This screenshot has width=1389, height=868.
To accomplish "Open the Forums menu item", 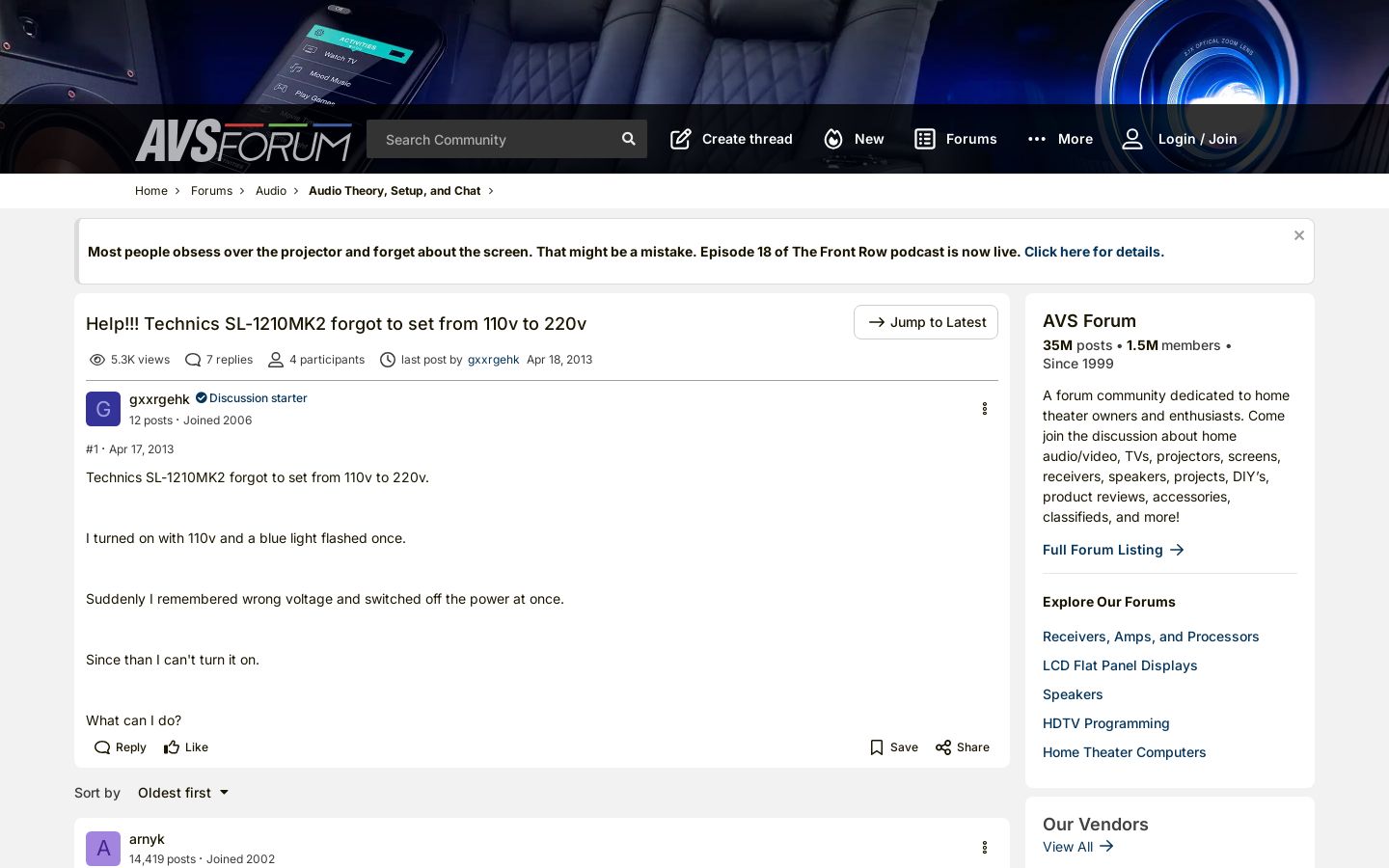I will coord(971,139).
